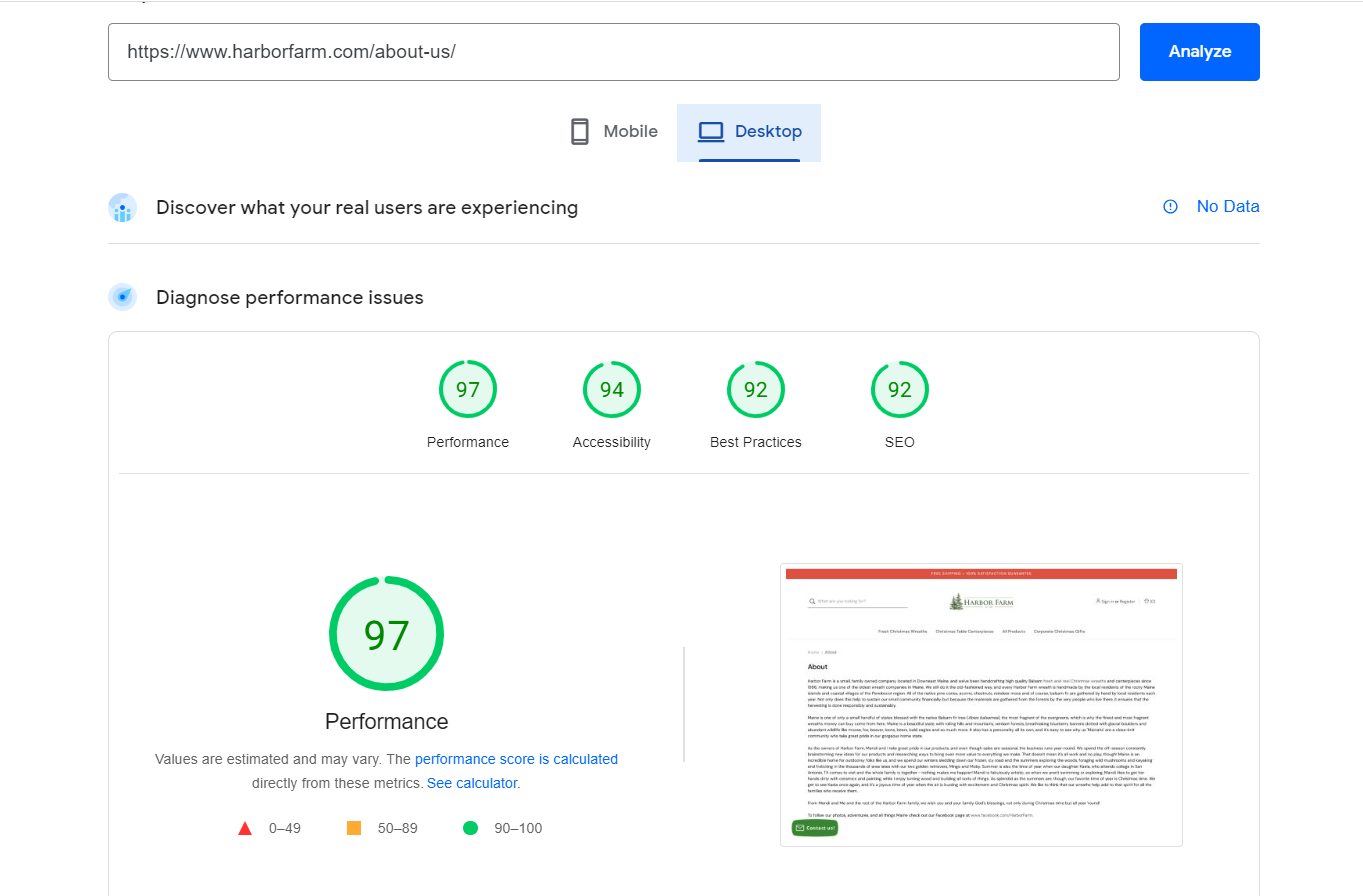Select the Desktop tab
This screenshot has width=1363, height=896.
749,132
